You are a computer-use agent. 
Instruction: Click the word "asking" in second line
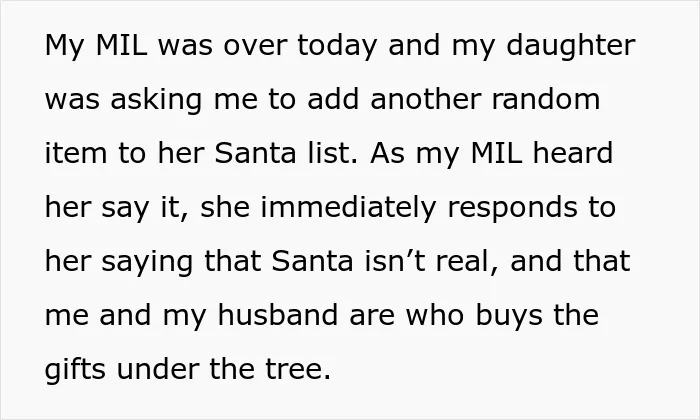tap(156, 101)
